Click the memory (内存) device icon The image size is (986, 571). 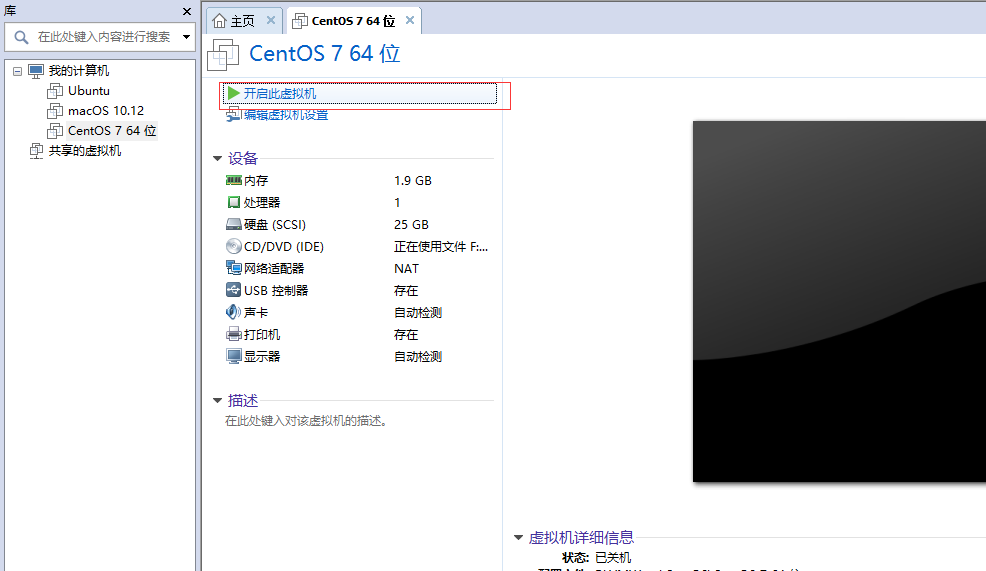(233, 180)
